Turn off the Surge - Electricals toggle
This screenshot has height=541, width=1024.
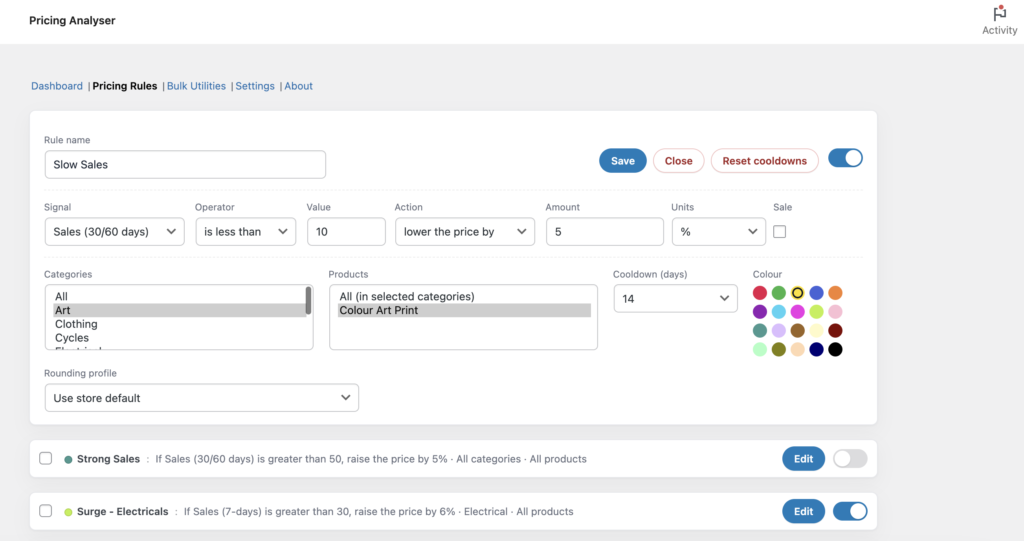click(850, 511)
